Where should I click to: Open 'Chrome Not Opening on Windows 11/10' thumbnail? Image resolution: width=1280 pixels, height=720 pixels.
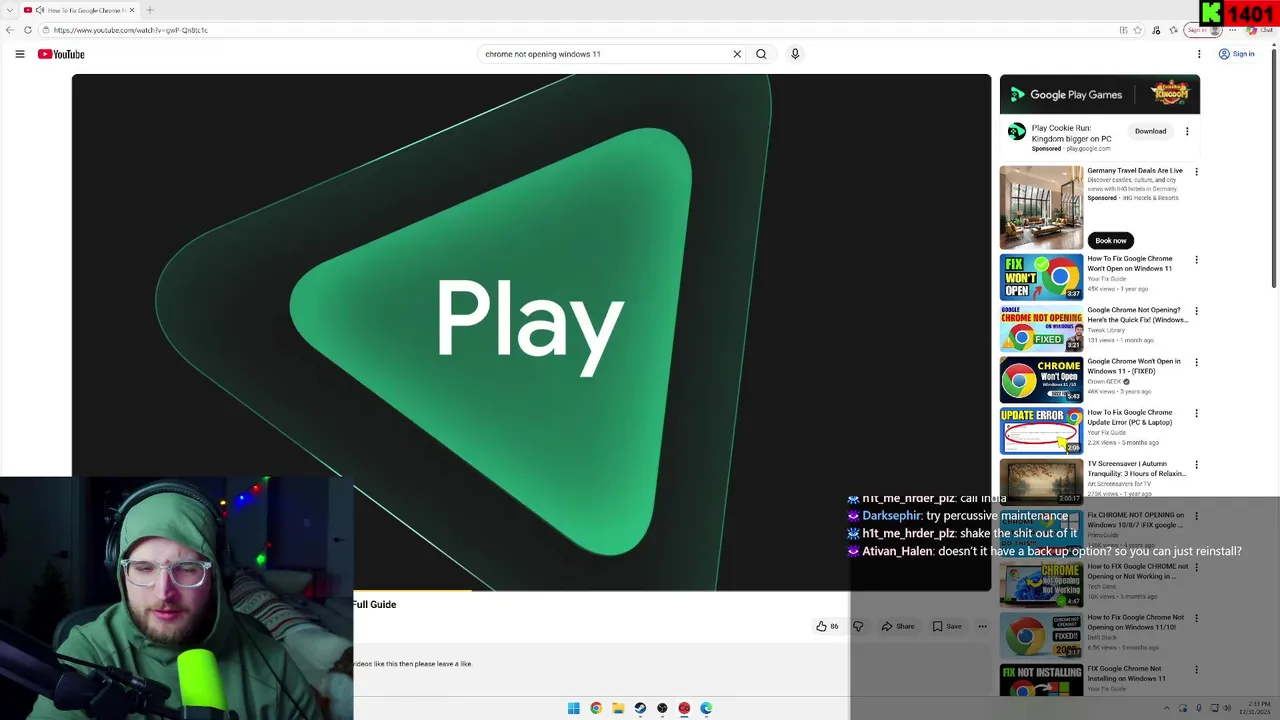(x=1041, y=635)
